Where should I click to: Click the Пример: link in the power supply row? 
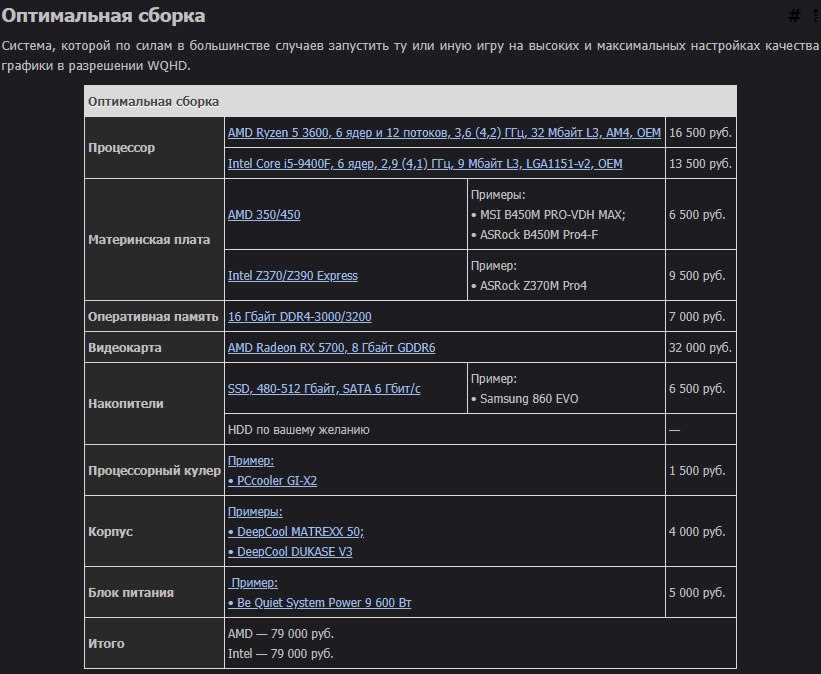[x=253, y=582]
